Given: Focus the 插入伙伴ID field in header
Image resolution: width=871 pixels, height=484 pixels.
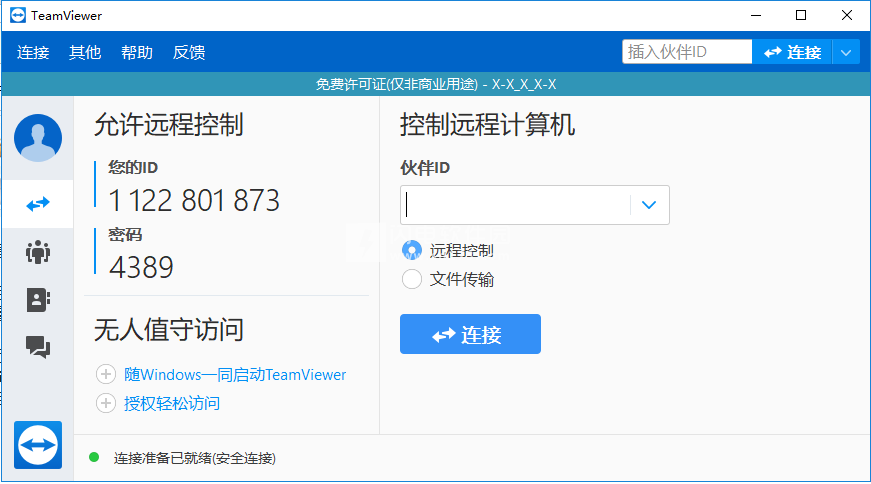Looking at the screenshot, I should coord(687,52).
